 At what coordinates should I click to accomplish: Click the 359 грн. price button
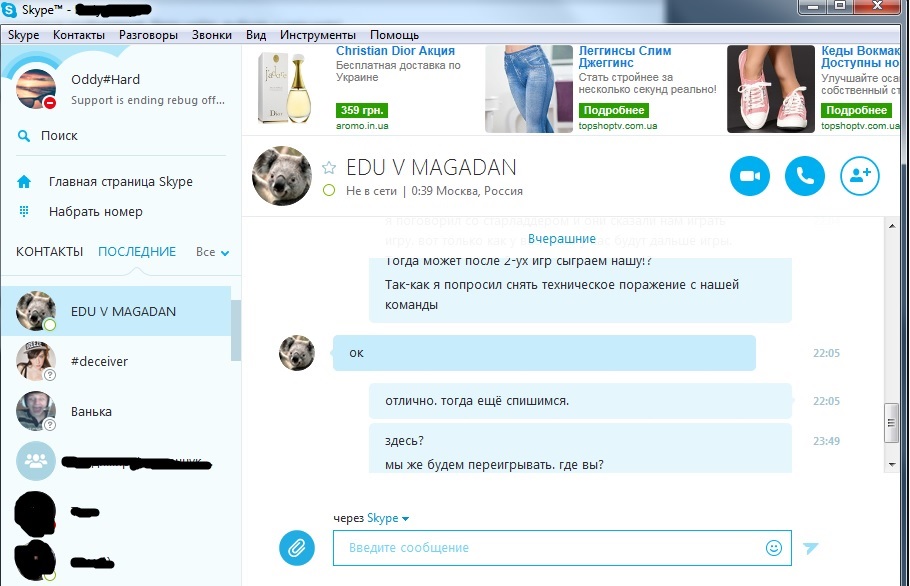click(x=362, y=110)
